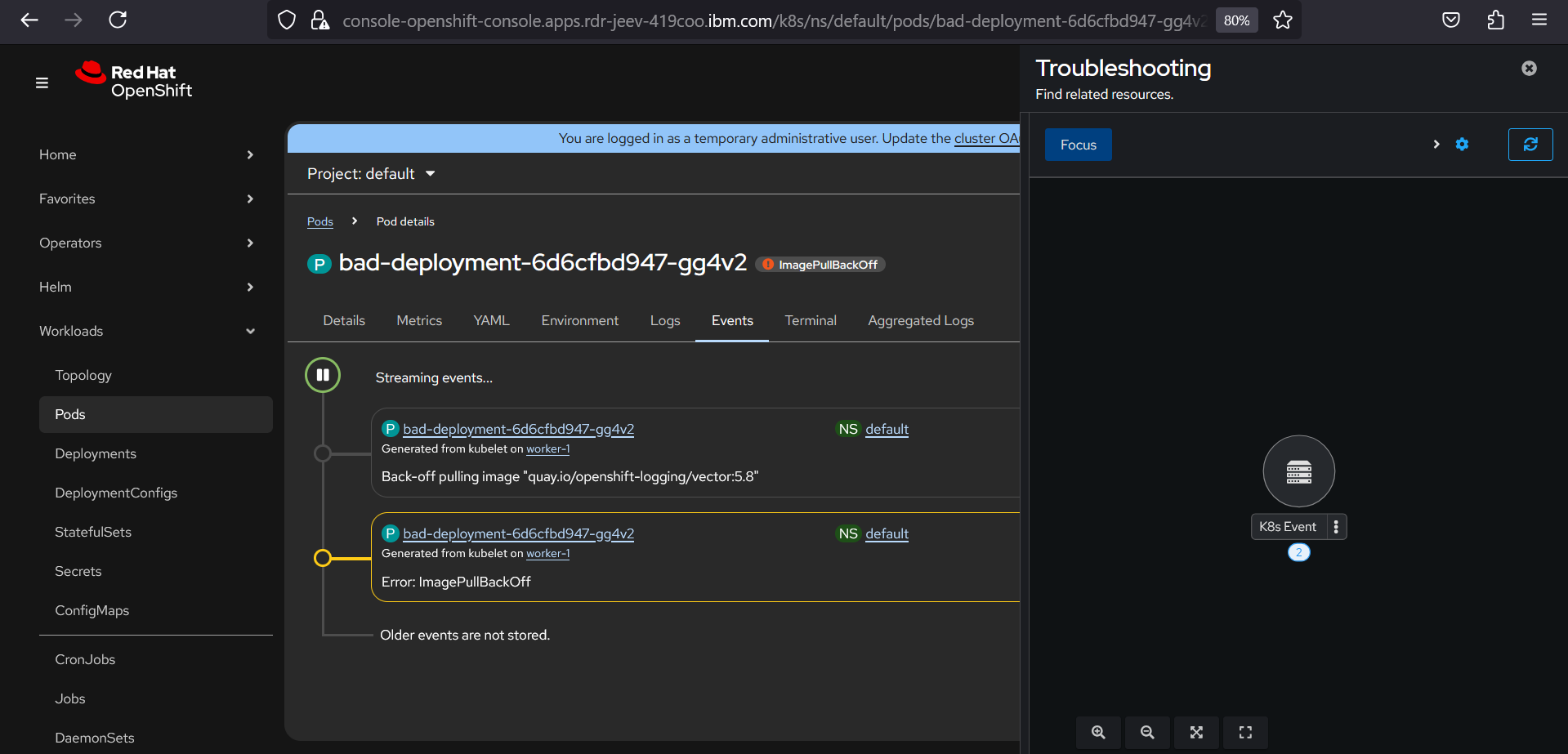Bookmark this page with the star icon
The height and width of the screenshot is (754, 1568).
click(1282, 20)
